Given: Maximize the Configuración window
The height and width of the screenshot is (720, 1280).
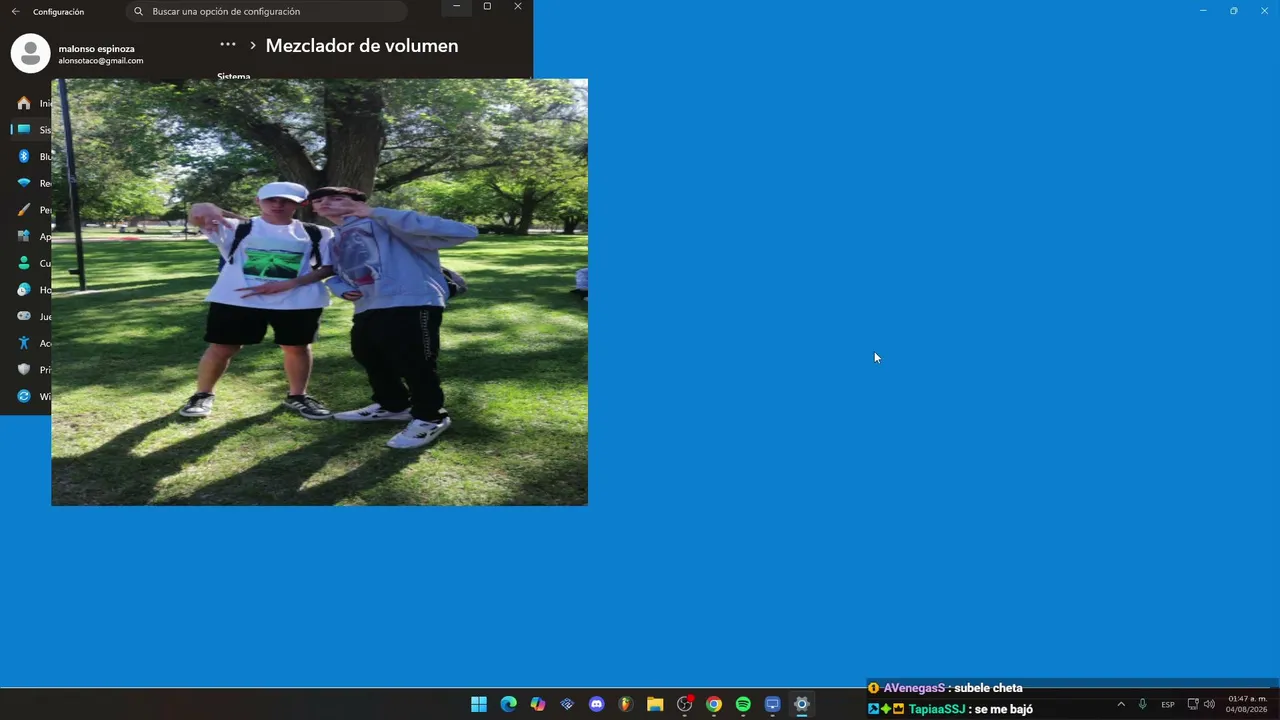Looking at the screenshot, I should [x=487, y=6].
